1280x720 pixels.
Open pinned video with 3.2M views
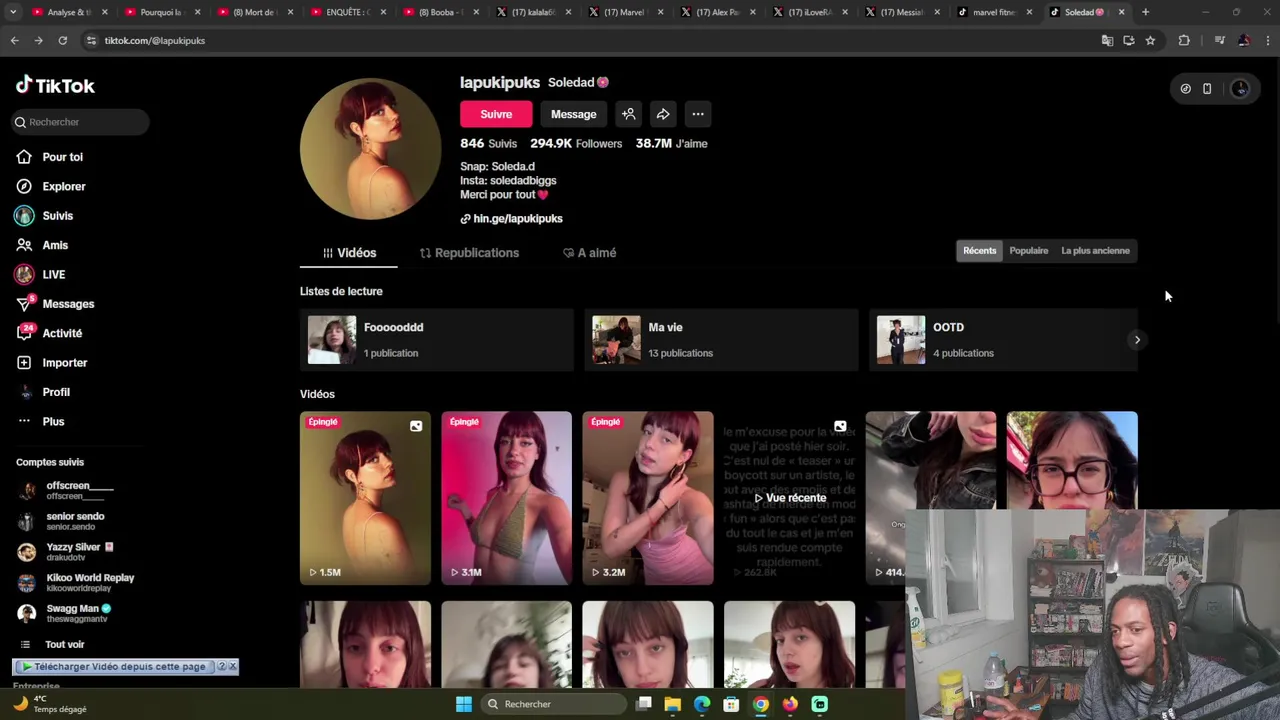point(648,498)
